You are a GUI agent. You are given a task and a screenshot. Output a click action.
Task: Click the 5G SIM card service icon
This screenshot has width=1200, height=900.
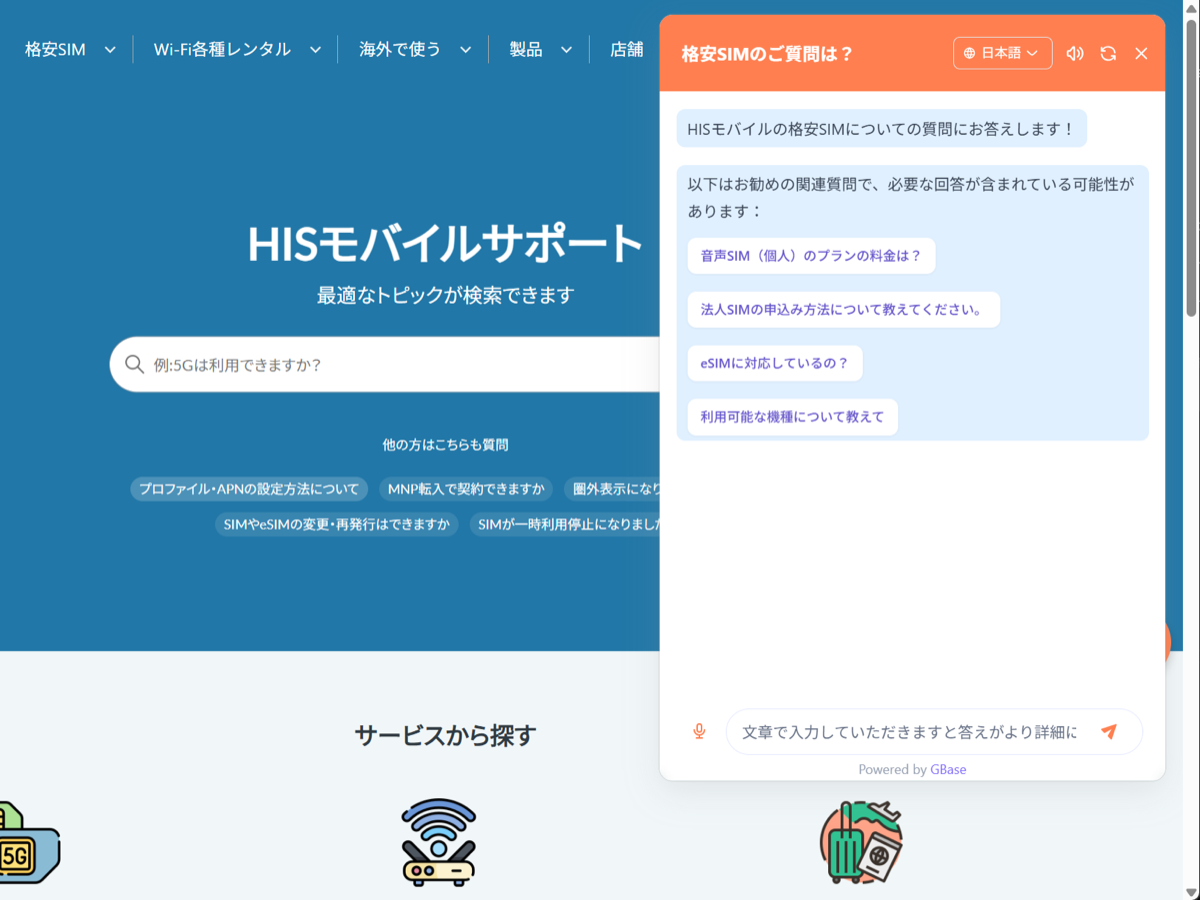click(28, 843)
